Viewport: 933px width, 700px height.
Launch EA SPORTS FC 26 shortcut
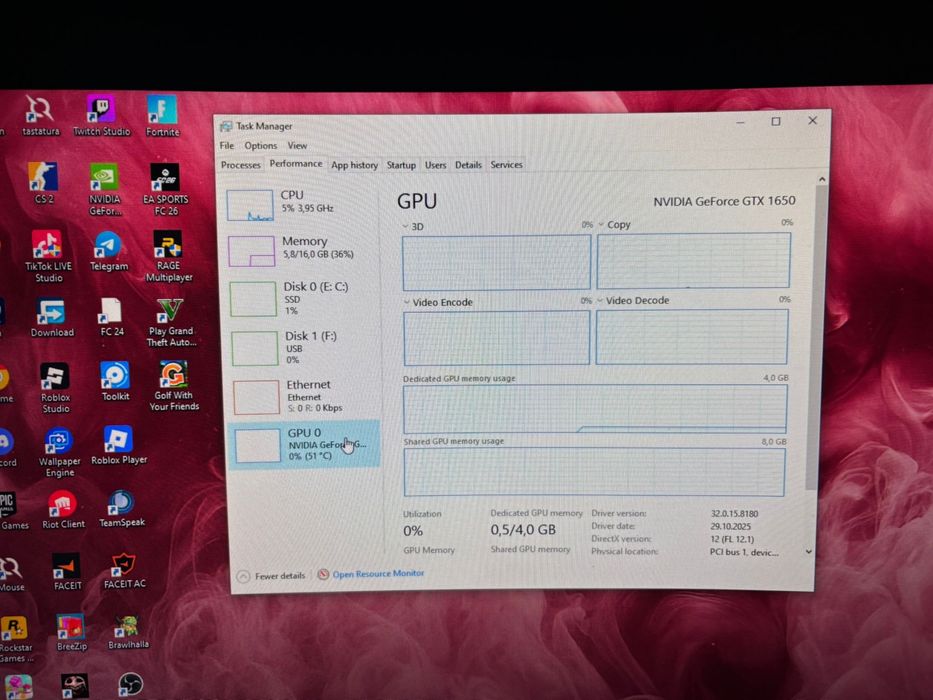(165, 189)
